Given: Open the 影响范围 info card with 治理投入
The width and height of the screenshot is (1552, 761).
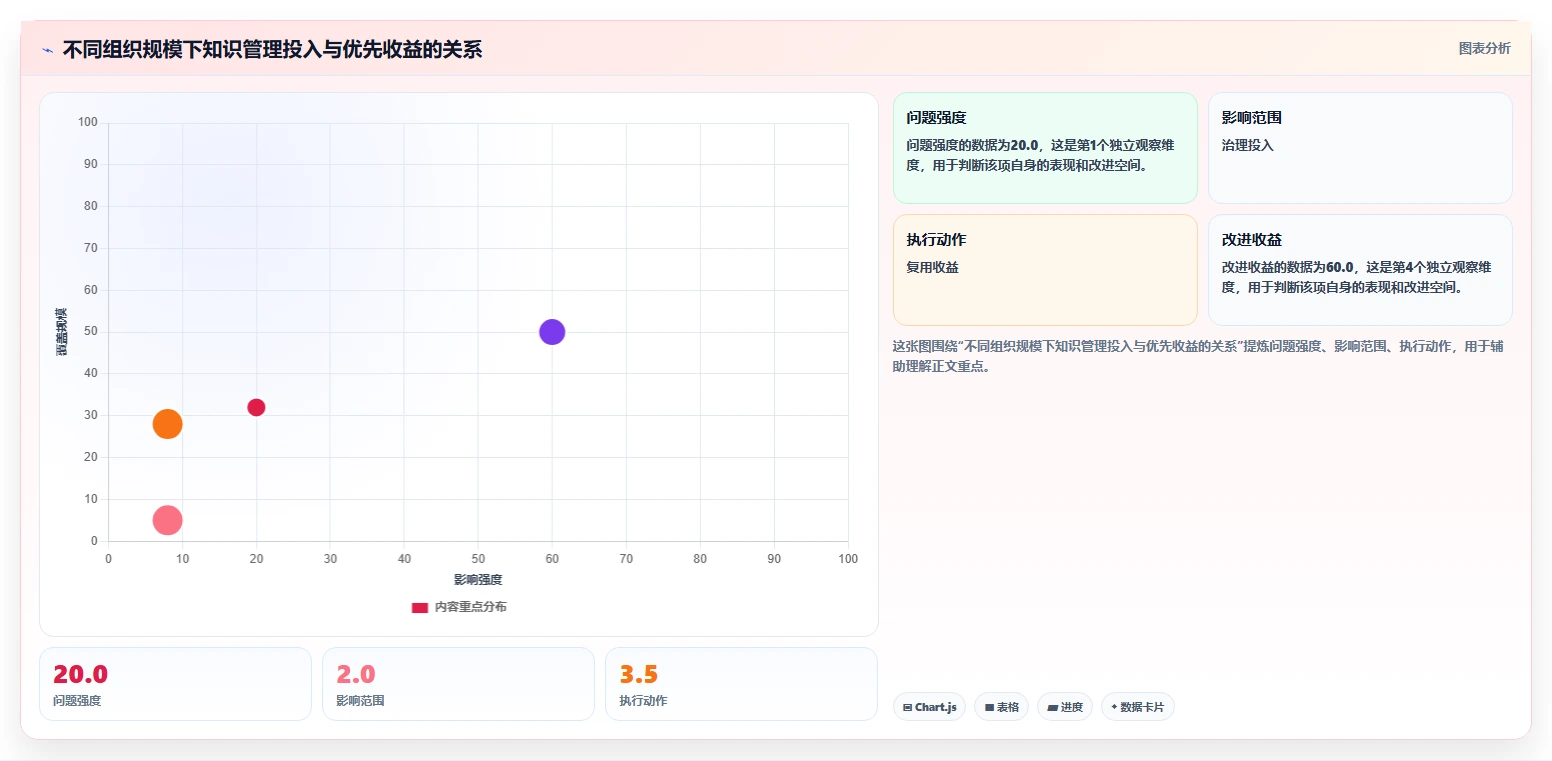Looking at the screenshot, I should click(x=1360, y=148).
